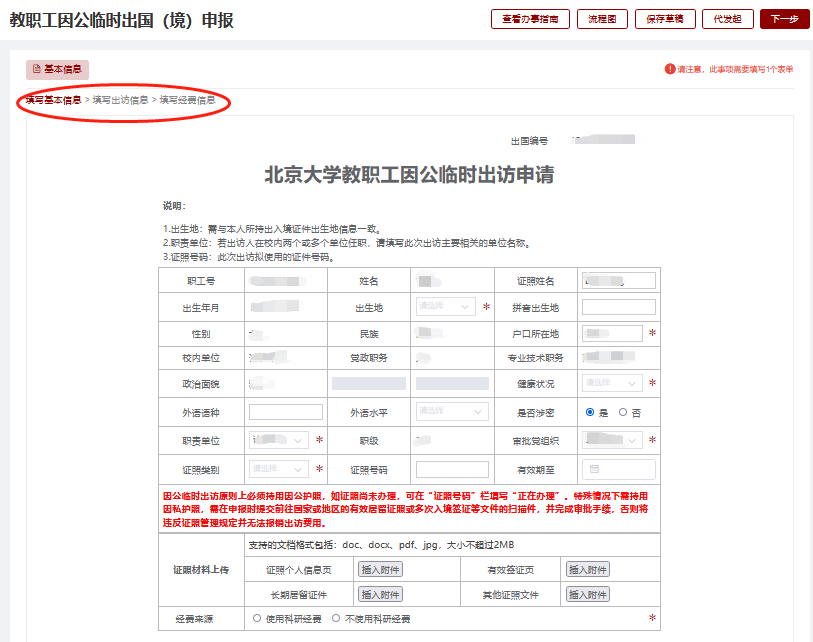Choose 使用科研经费 radio option
The height and width of the screenshot is (642, 813).
coord(257,619)
